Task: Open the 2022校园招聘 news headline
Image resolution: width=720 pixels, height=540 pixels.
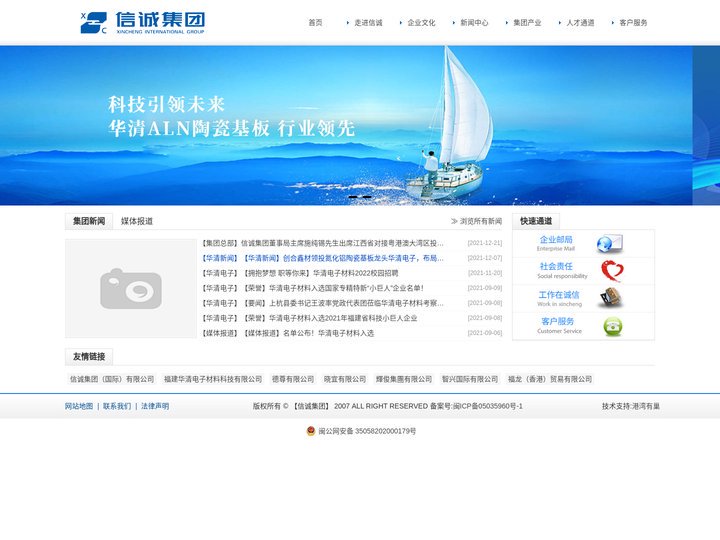Action: 300,273
